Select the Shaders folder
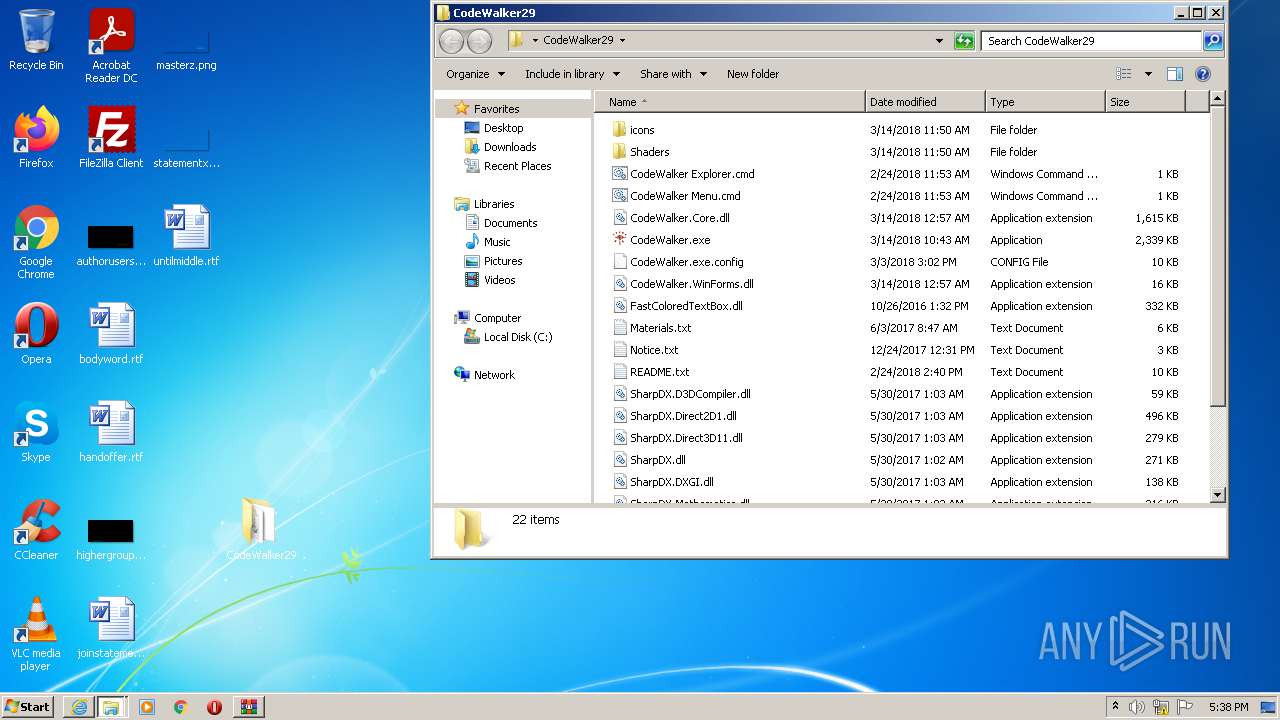This screenshot has width=1280, height=720. coord(649,152)
